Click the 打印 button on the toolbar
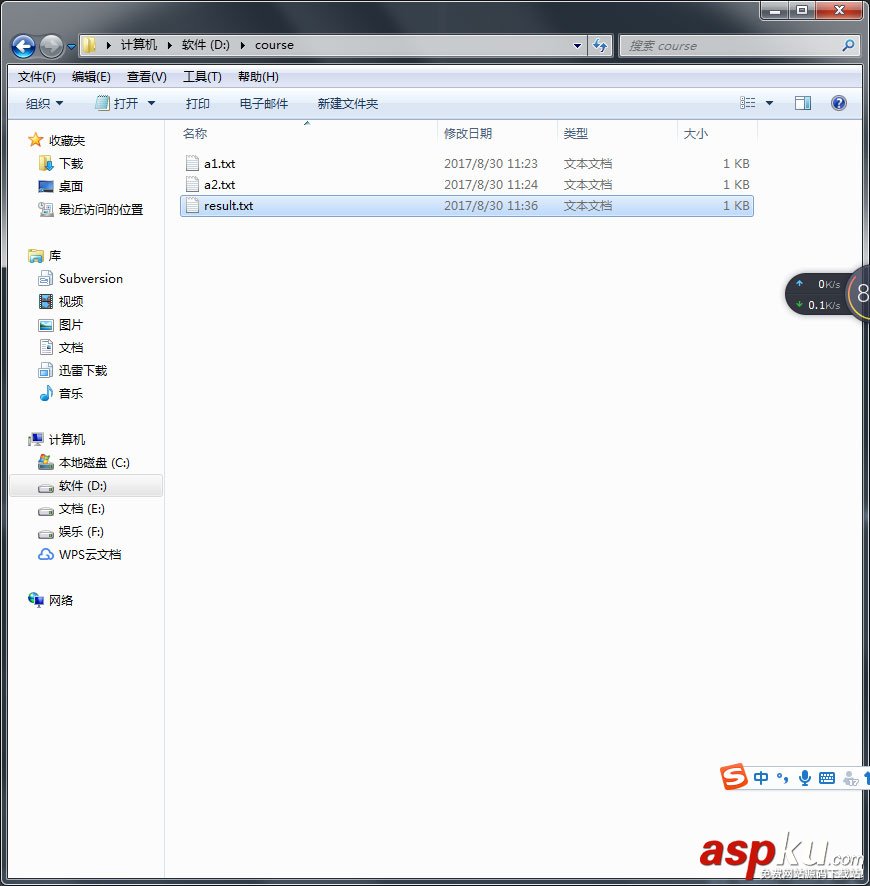The image size is (870, 886). click(x=197, y=103)
